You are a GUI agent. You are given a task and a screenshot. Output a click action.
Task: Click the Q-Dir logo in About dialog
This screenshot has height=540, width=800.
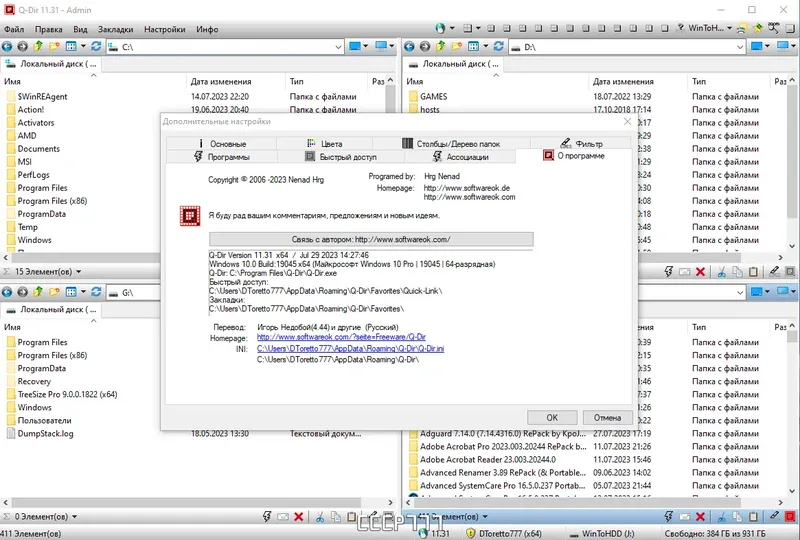190,215
